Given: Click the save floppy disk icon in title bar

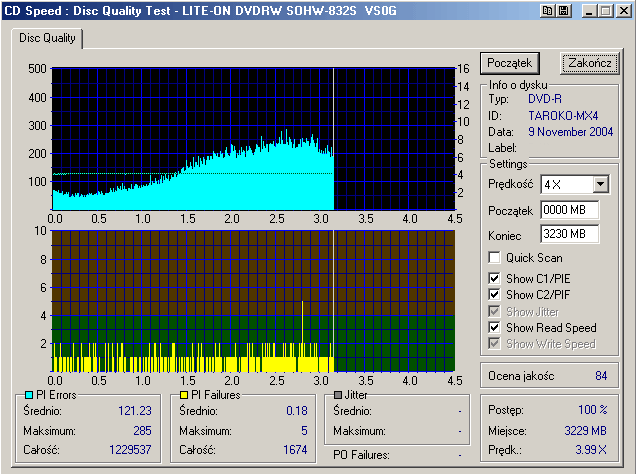Looking at the screenshot, I should 563,11.
